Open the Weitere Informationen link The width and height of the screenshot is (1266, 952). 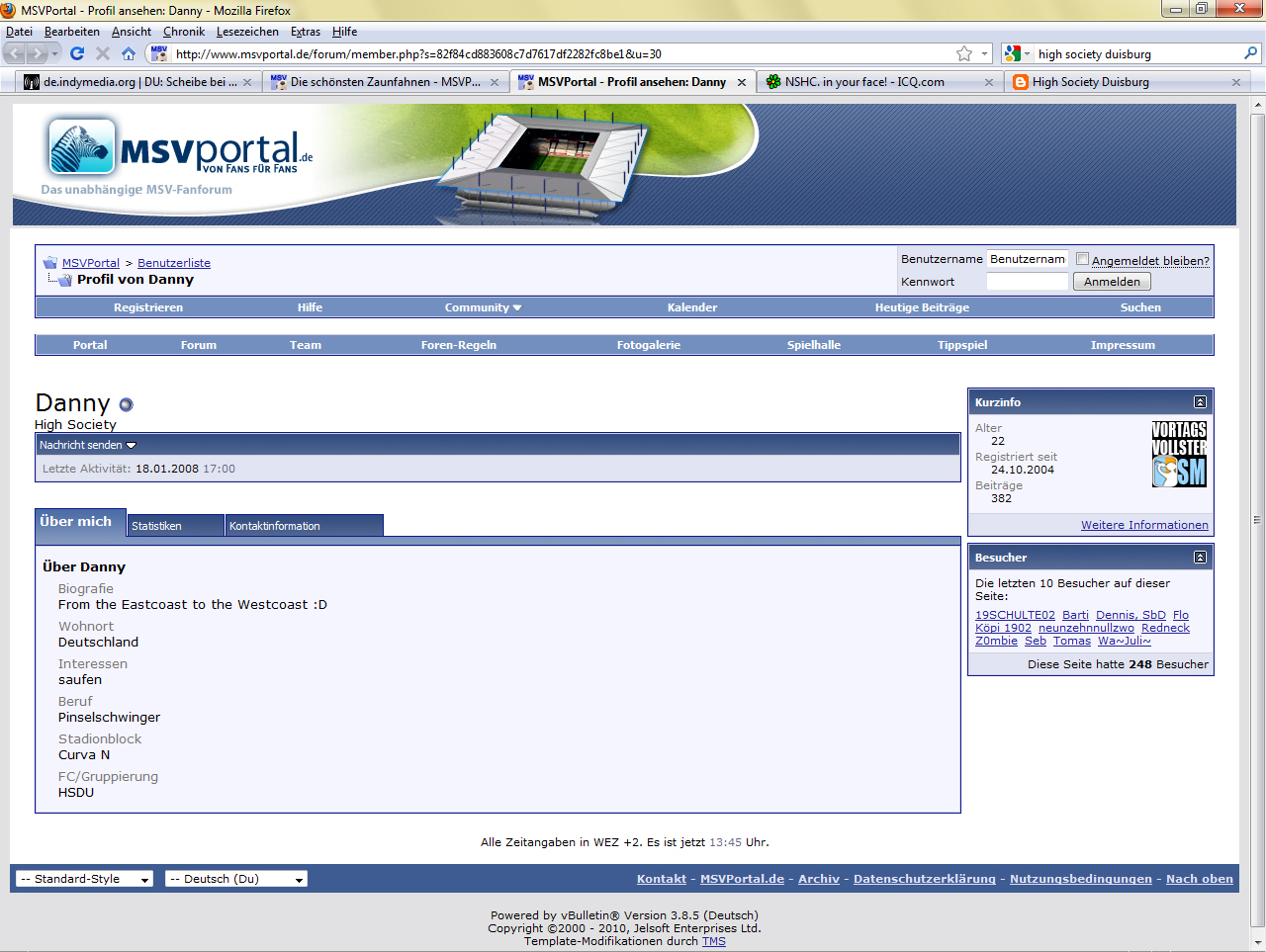[x=1144, y=525]
